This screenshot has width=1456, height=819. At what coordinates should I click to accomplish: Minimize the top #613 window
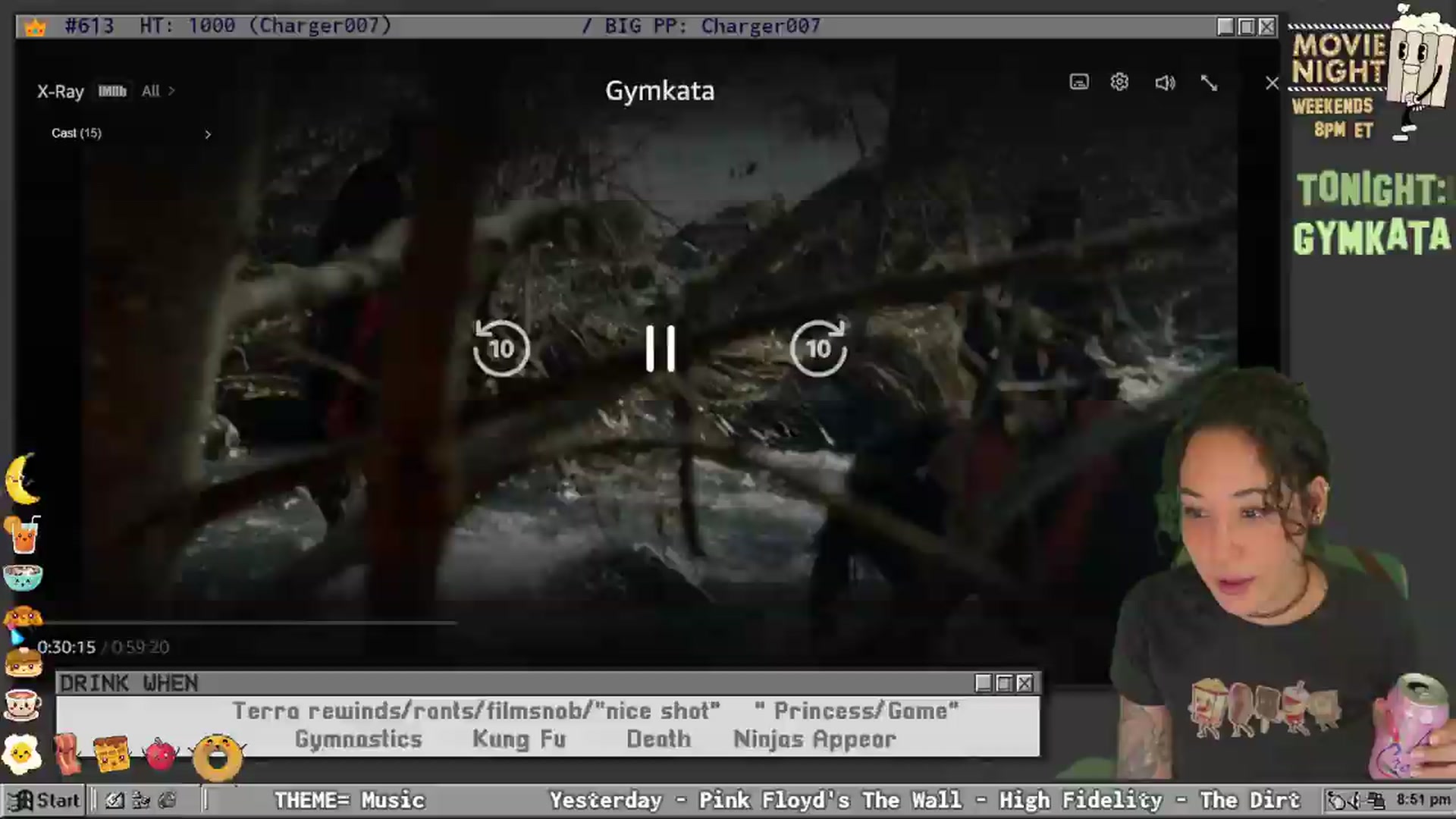point(1225,27)
